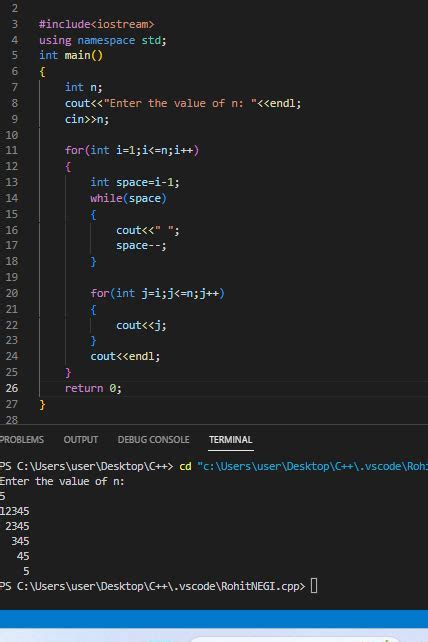
Task: Open the OUTPUT panel tab
Action: tap(81, 440)
